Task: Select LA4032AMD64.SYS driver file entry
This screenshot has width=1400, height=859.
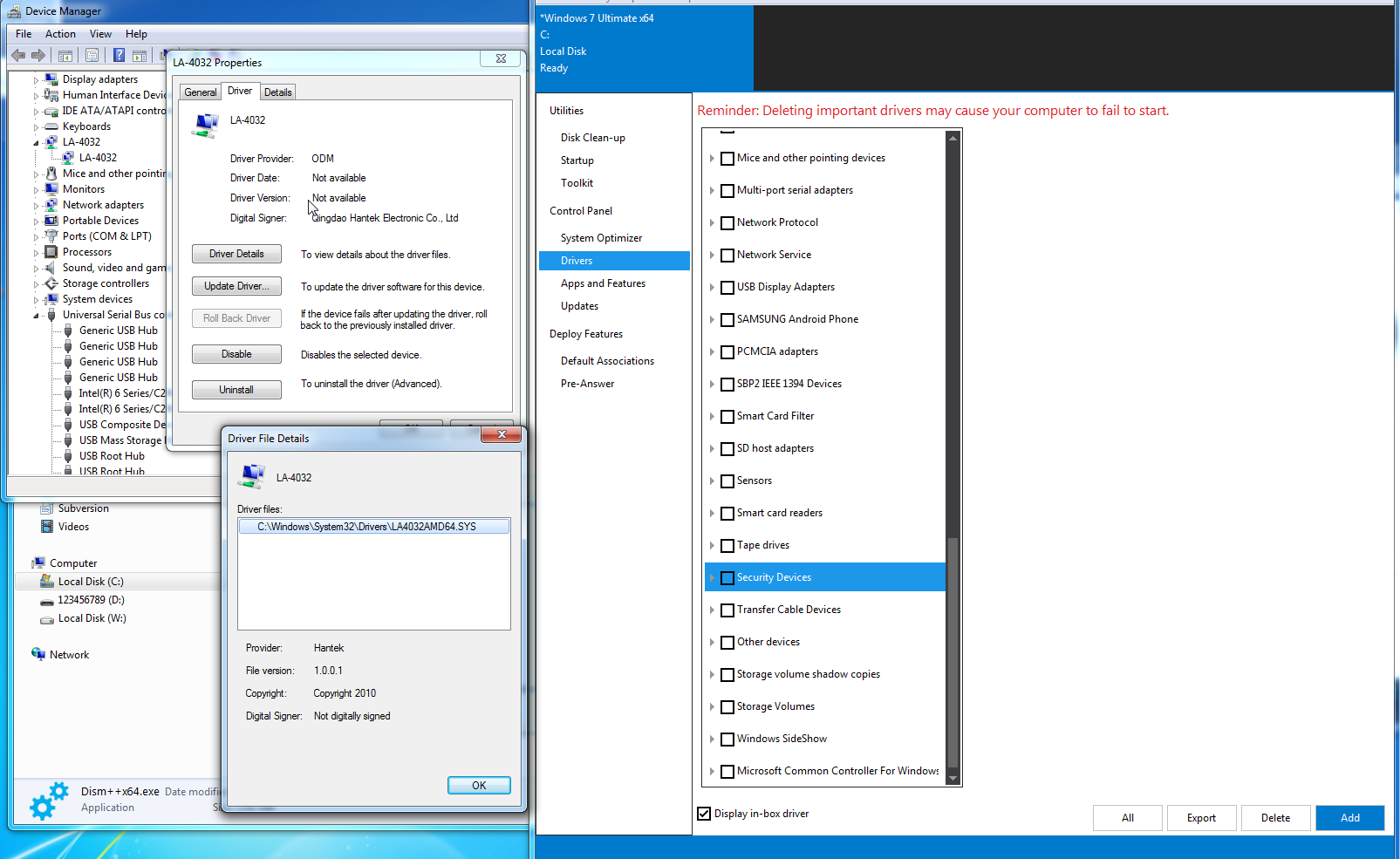Action: pos(374,527)
